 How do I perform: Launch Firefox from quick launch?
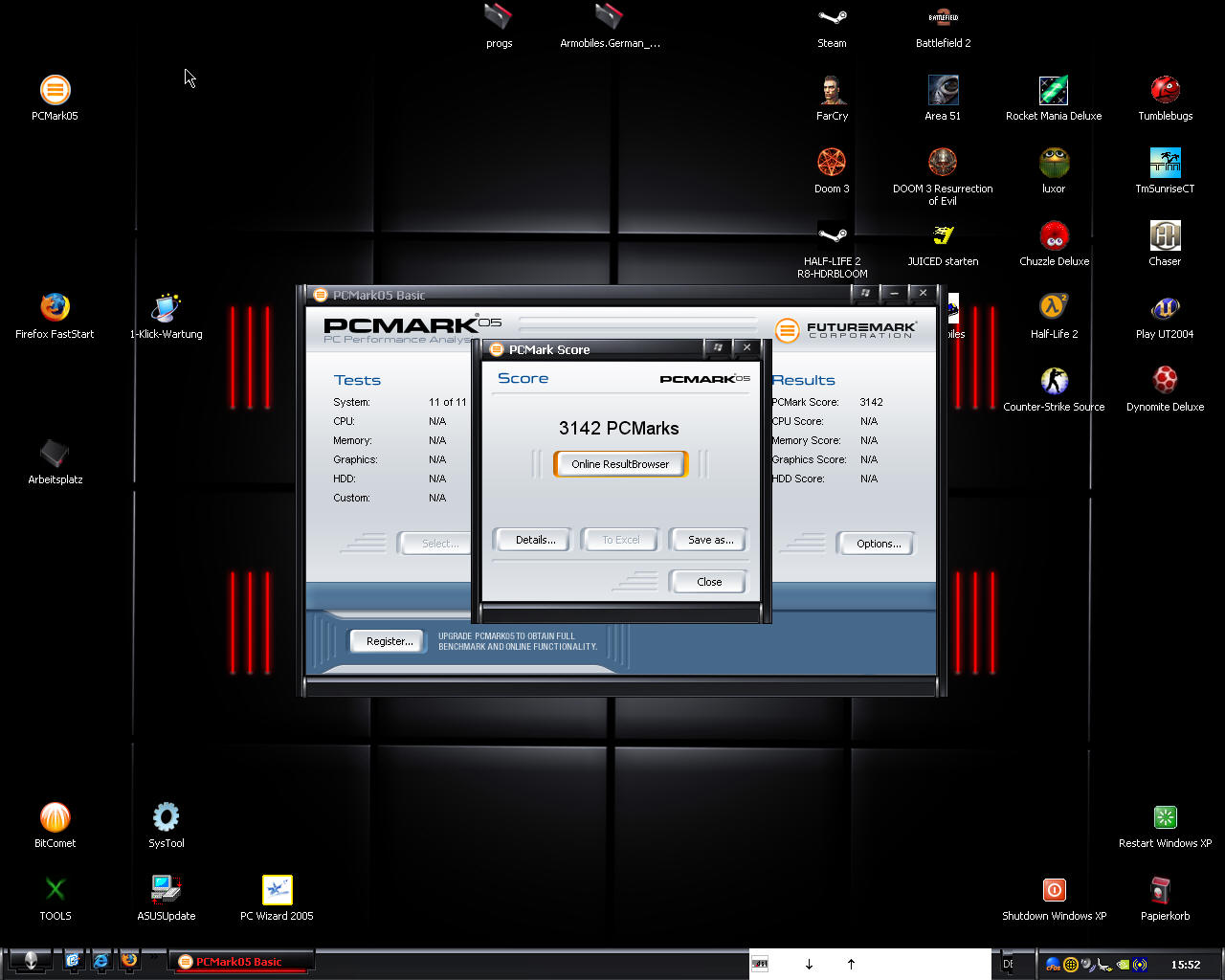[129, 960]
